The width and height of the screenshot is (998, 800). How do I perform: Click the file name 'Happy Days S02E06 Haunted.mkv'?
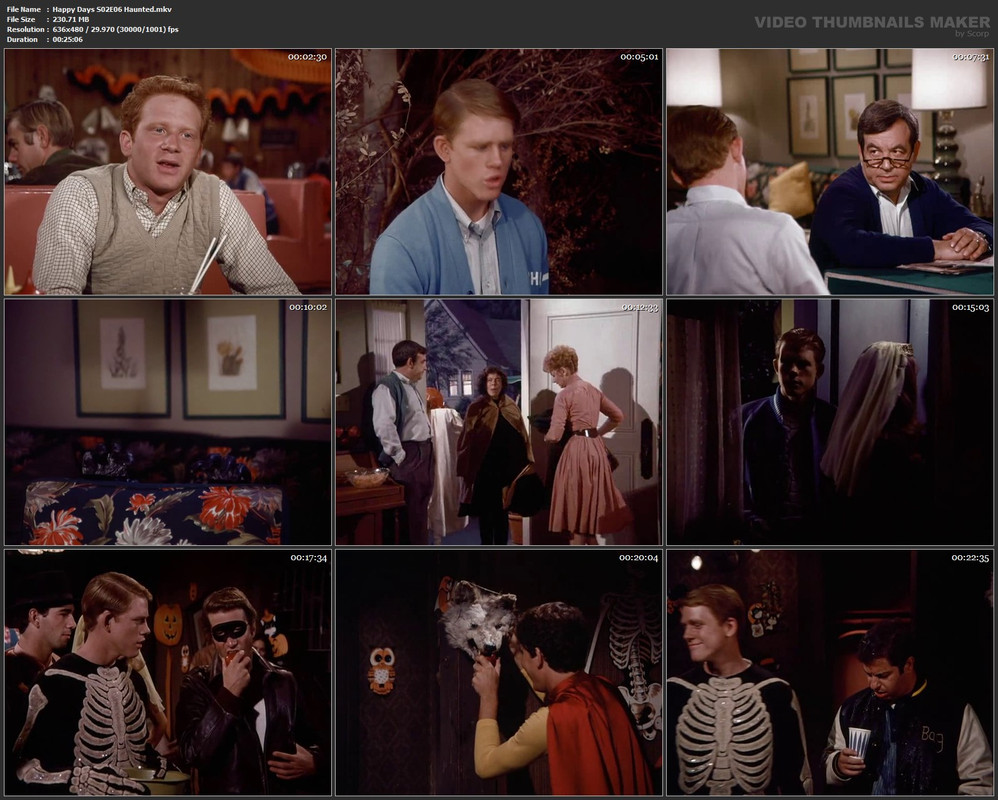(112, 10)
